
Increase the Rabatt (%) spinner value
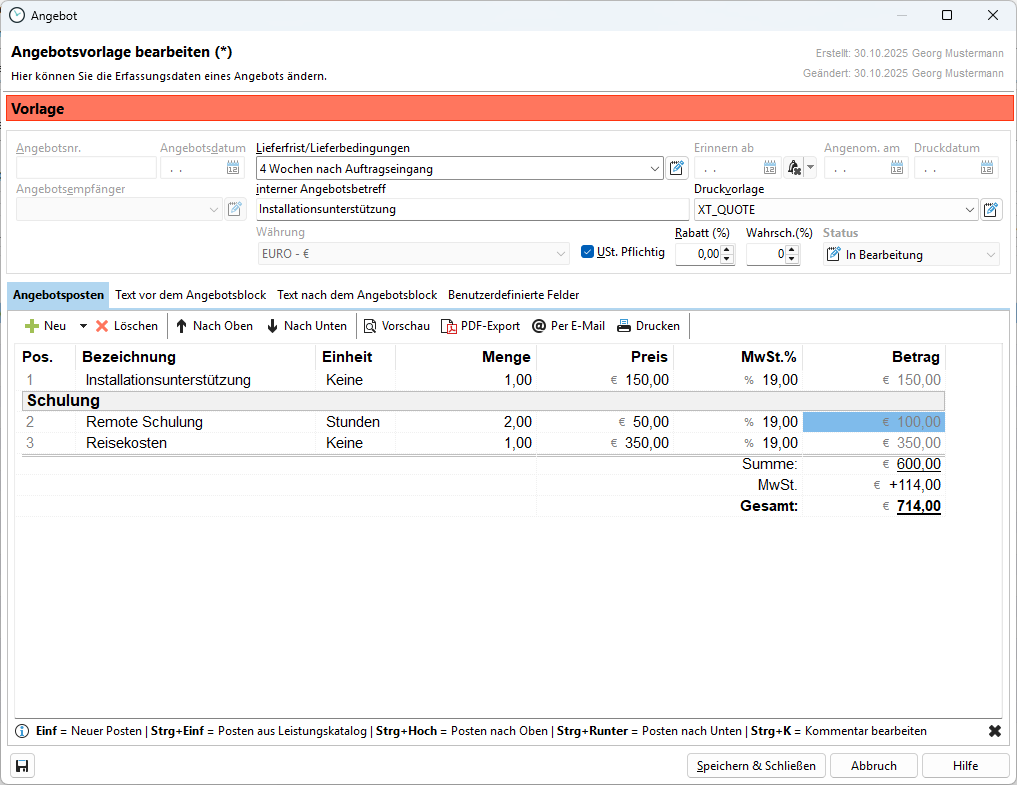[x=728, y=250]
